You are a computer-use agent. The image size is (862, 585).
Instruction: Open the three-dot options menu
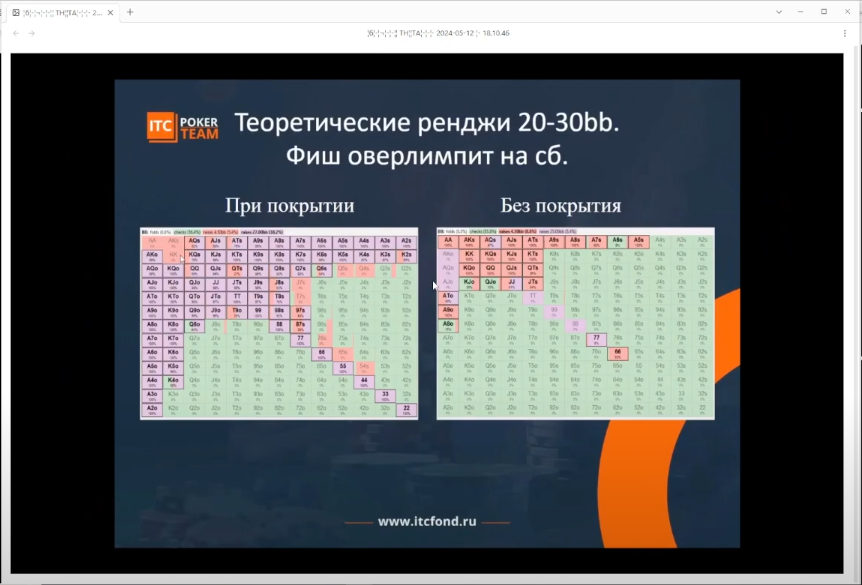point(845,34)
